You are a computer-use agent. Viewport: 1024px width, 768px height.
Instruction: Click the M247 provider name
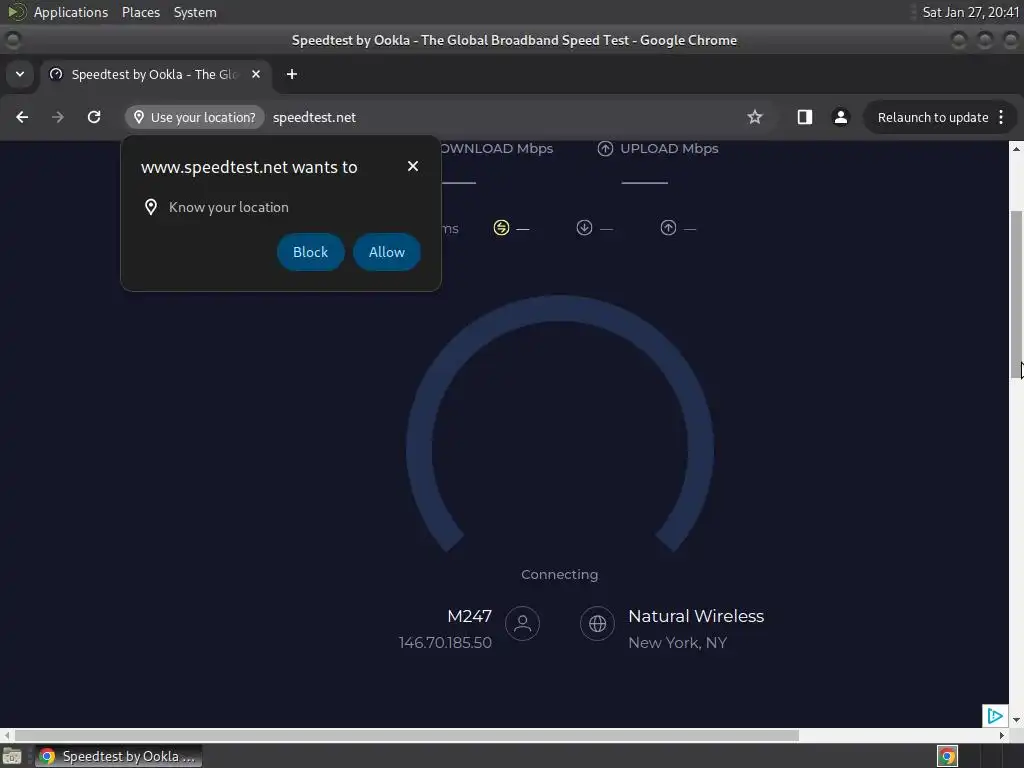[470, 616]
